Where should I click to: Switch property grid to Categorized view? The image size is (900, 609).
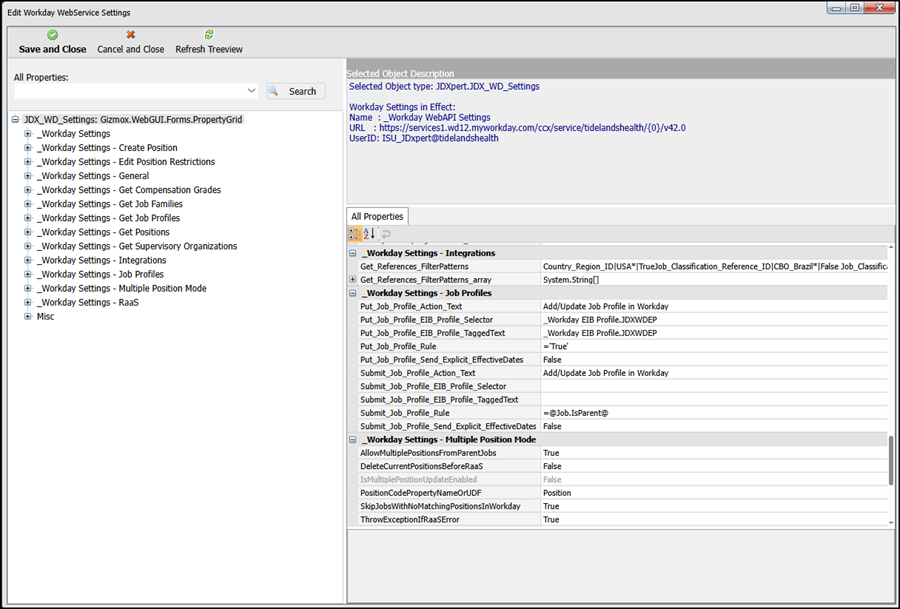click(x=355, y=234)
